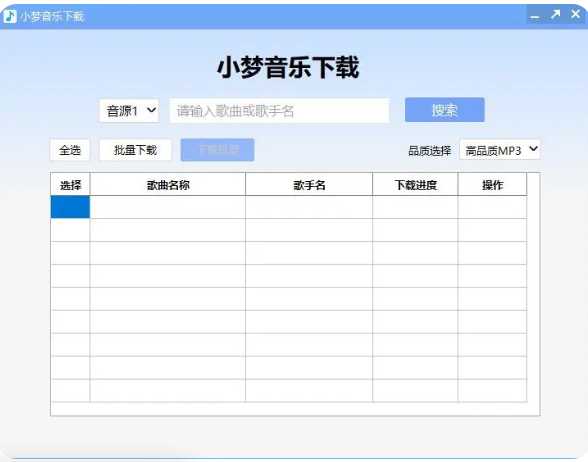Open the 音源1 source dropdown

[x=129, y=111]
